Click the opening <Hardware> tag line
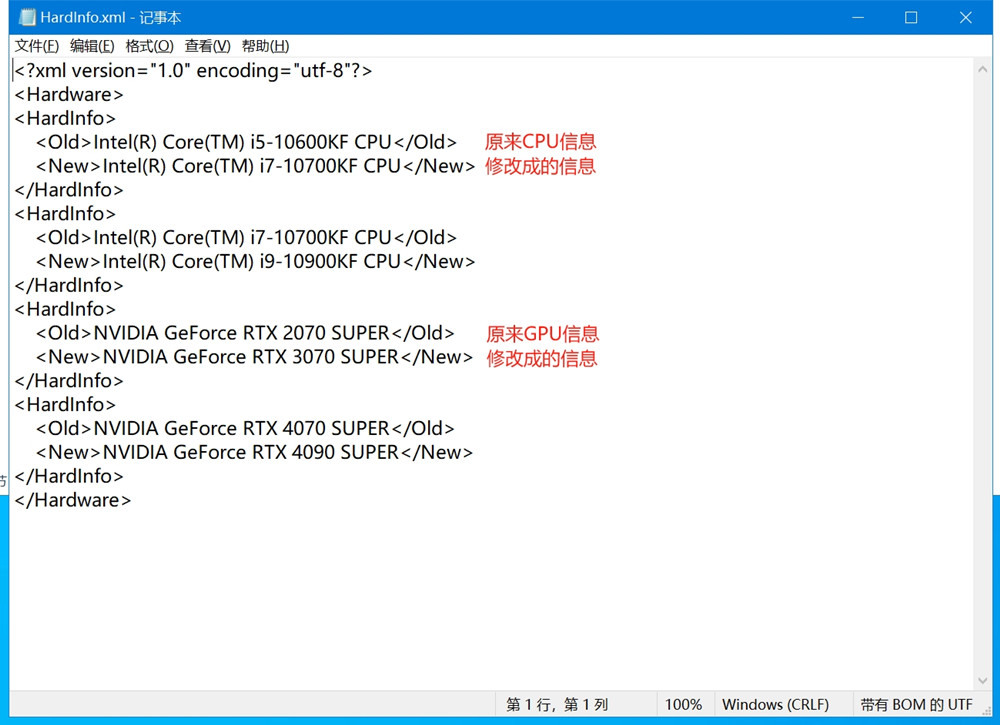 pyautogui.click(x=69, y=94)
